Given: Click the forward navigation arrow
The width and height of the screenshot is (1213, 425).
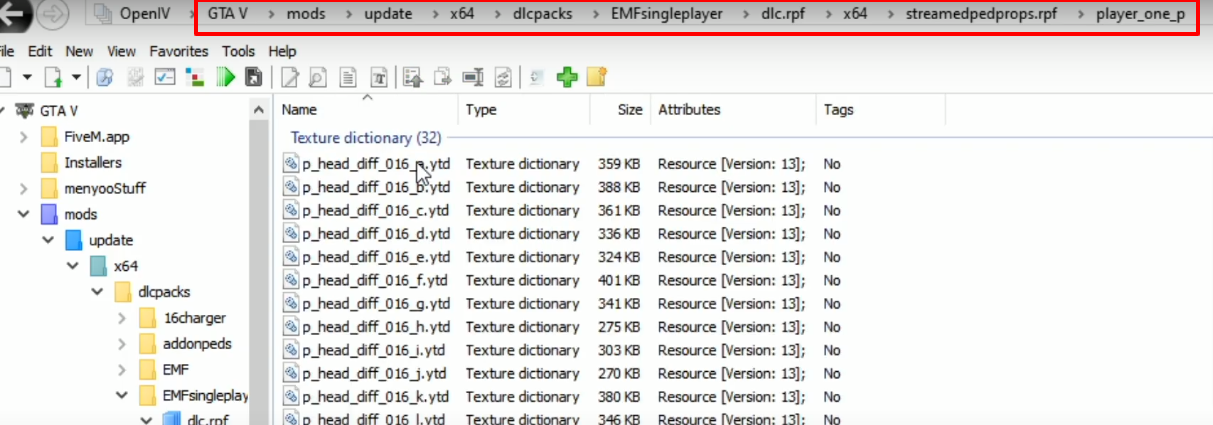Looking at the screenshot, I should tap(54, 16).
